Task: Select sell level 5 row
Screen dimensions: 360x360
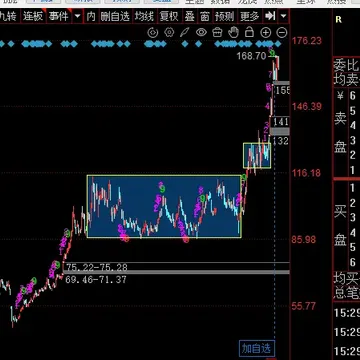Action: pyautogui.click(x=352, y=110)
